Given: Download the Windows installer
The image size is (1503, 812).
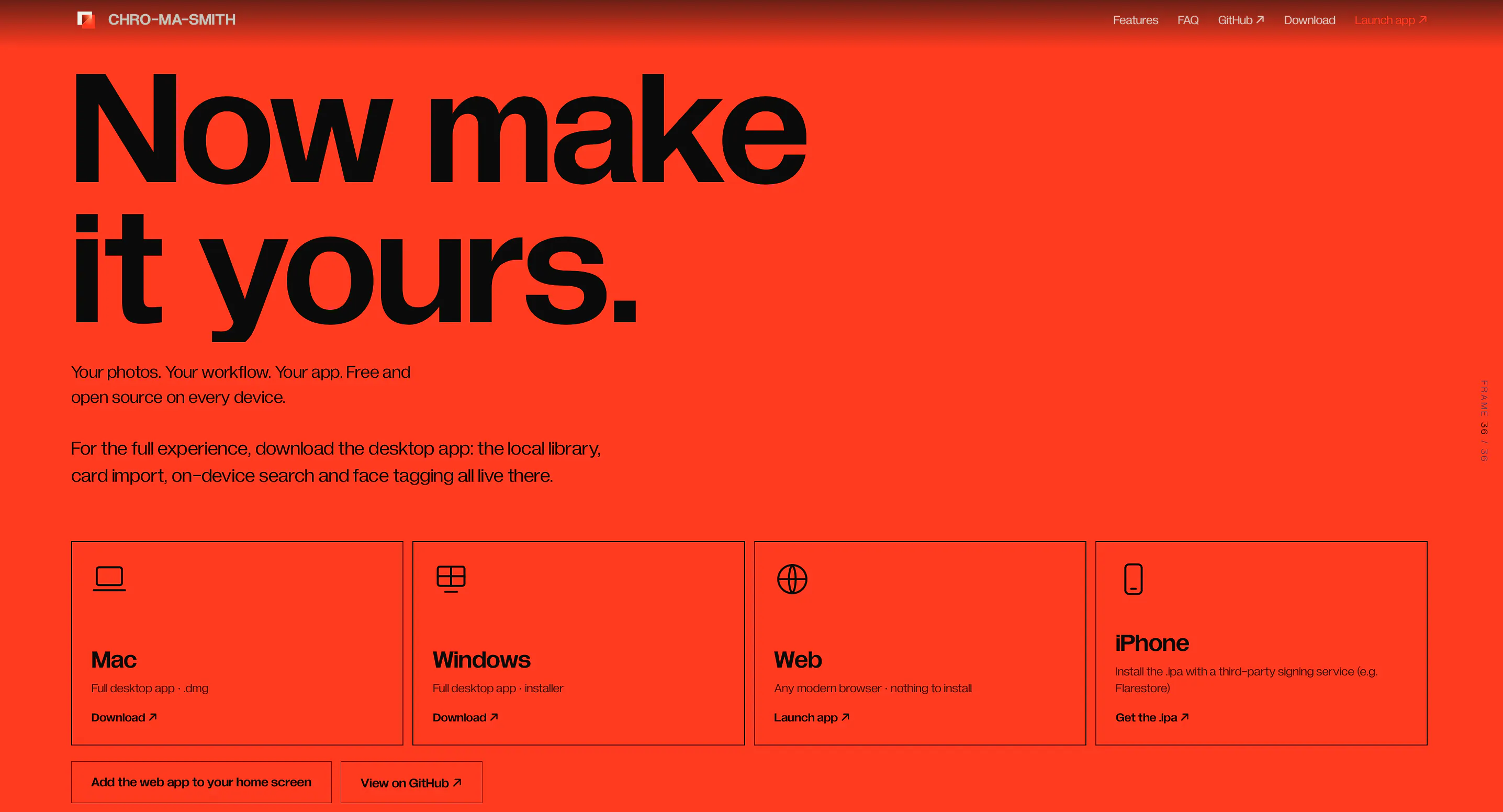Looking at the screenshot, I should (x=465, y=717).
